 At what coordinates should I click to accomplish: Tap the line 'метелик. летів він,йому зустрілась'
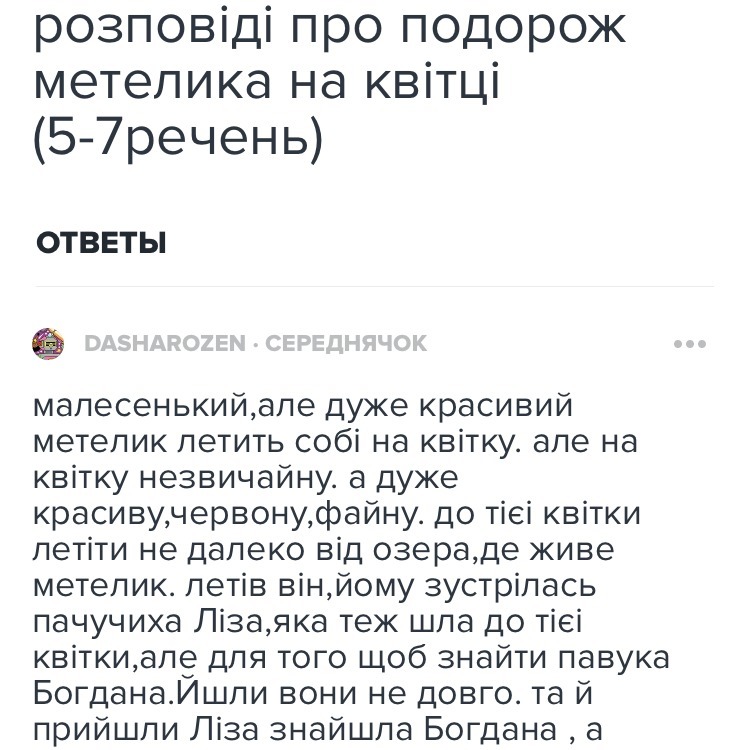[315, 587]
